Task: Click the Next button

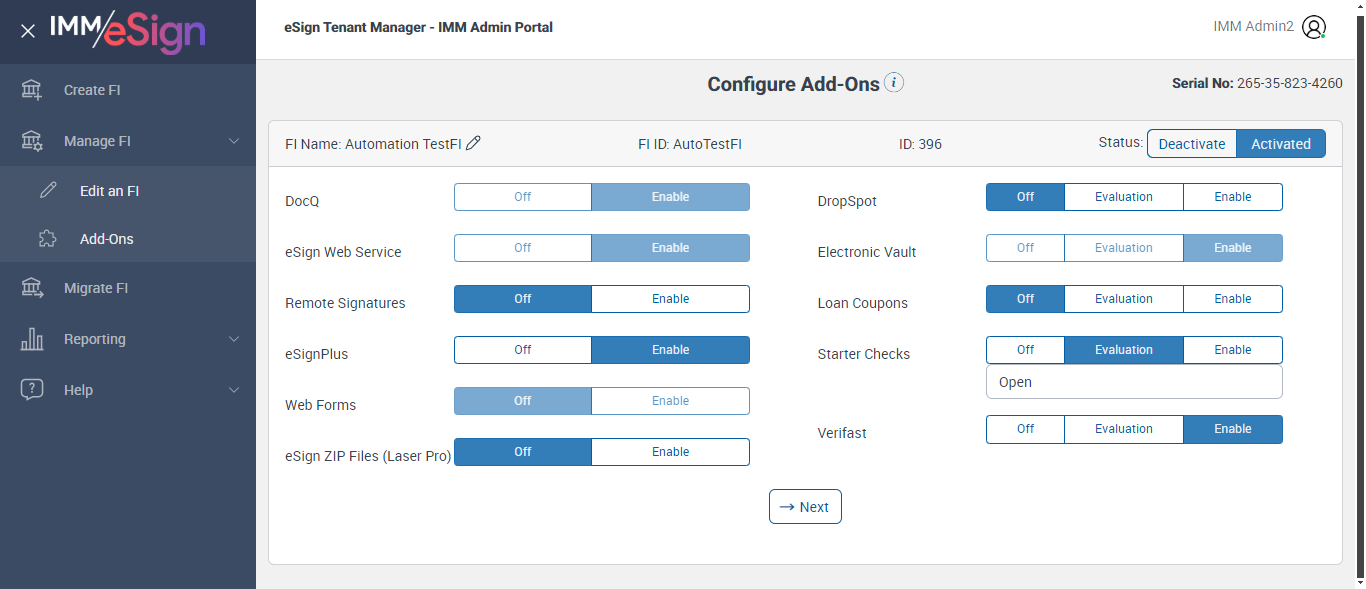Action: [x=805, y=507]
